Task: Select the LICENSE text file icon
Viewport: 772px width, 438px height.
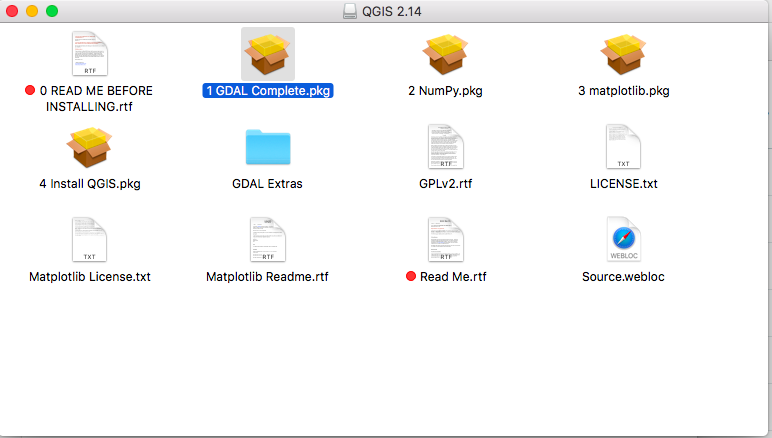Action: (x=623, y=147)
